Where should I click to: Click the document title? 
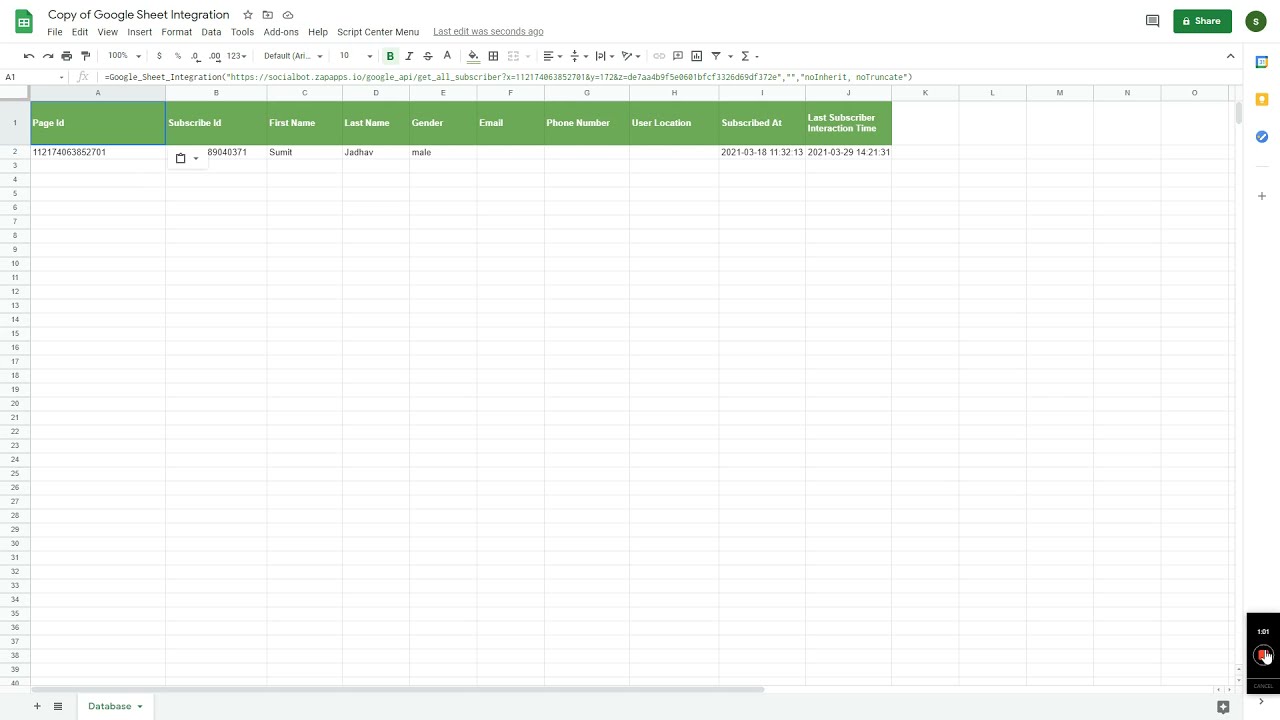point(139,15)
